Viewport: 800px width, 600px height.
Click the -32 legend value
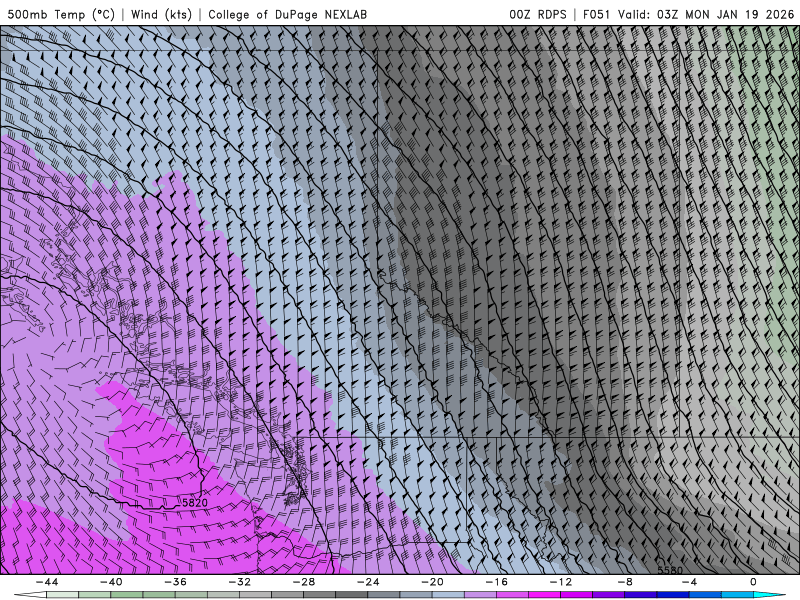tap(240, 582)
